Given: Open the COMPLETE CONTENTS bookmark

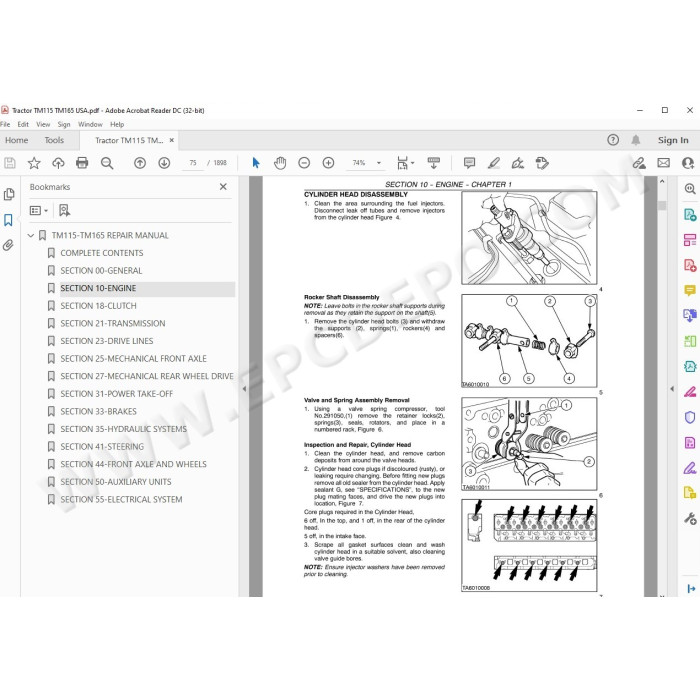Looking at the screenshot, I should point(102,253).
